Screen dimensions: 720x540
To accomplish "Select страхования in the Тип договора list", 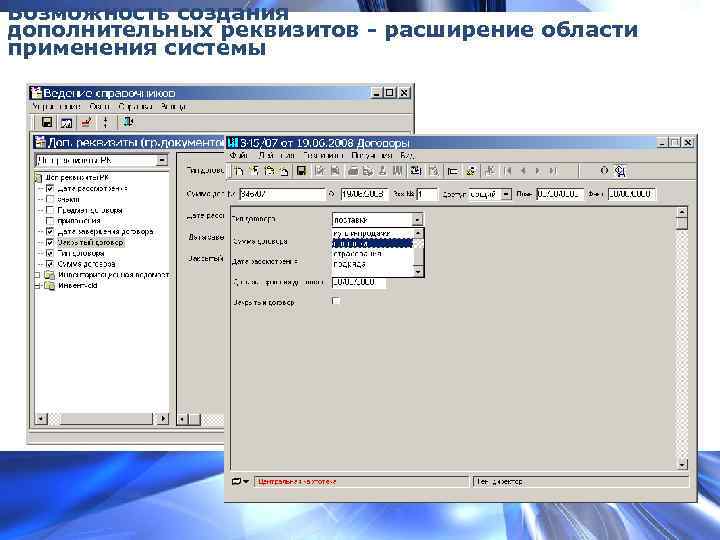I will (x=357, y=254).
